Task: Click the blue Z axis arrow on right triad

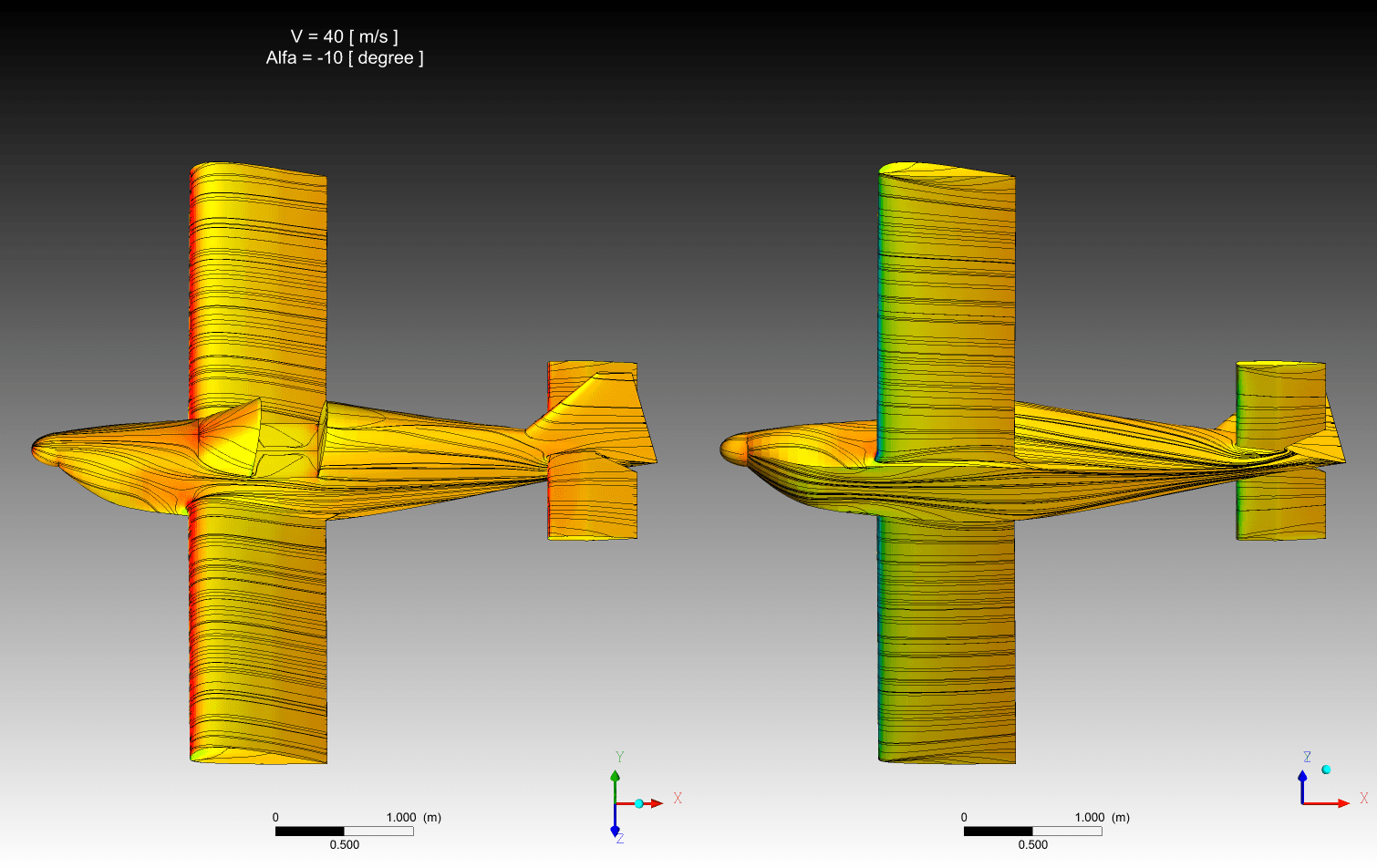Action: click(x=1302, y=778)
